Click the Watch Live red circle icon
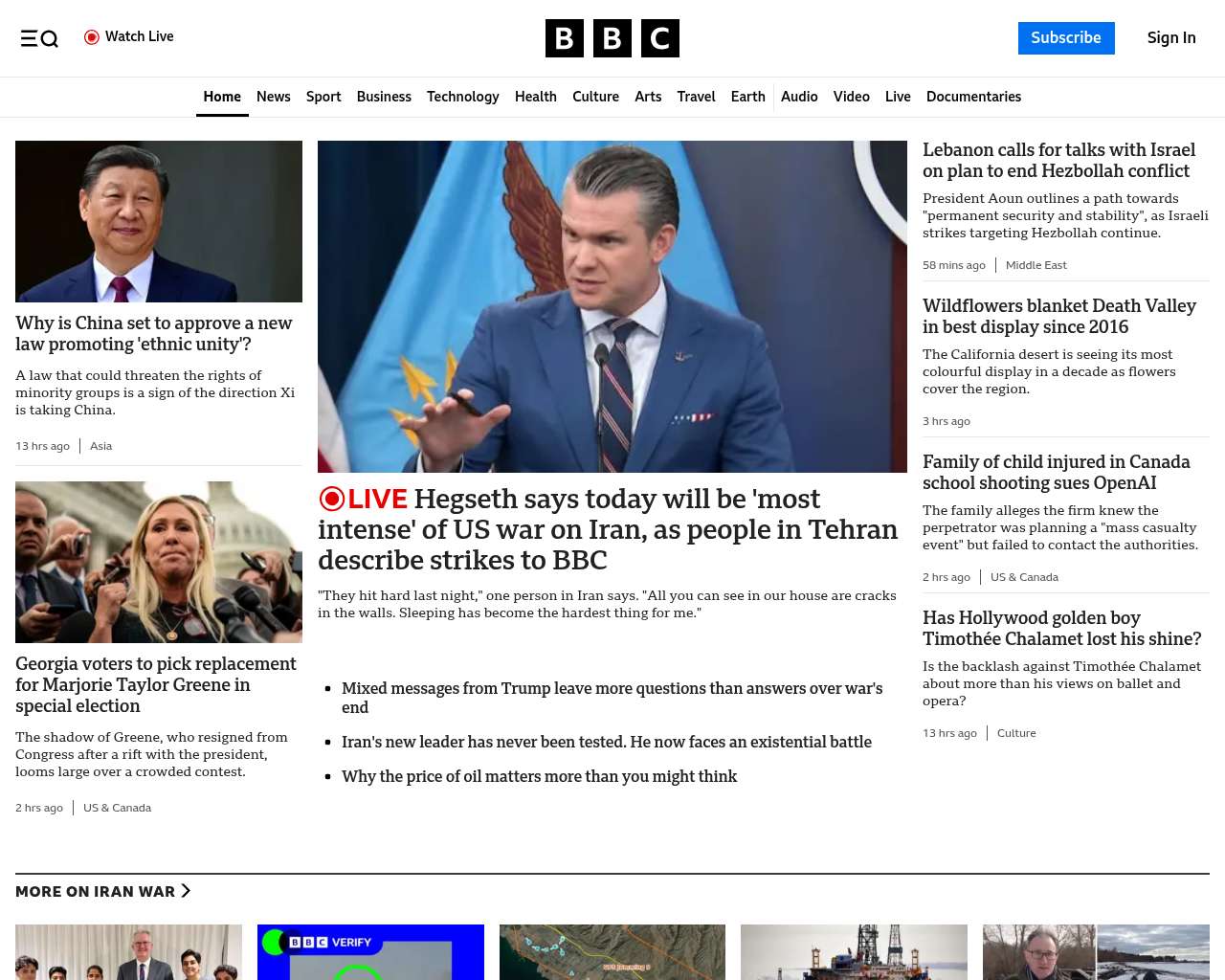This screenshot has width=1225, height=980. click(x=92, y=37)
